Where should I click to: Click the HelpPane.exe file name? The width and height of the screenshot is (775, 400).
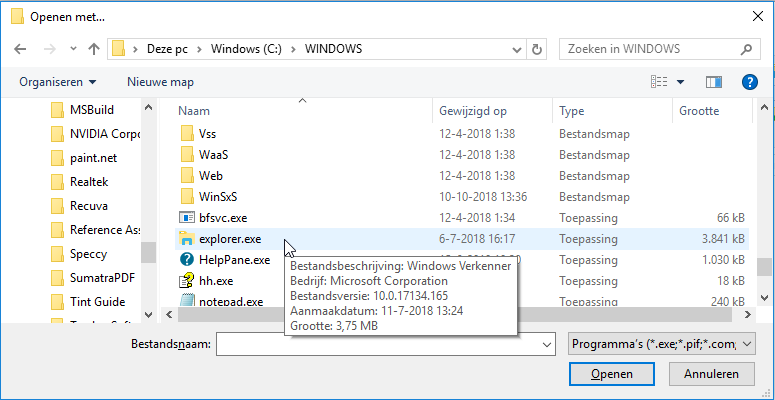coord(234,260)
